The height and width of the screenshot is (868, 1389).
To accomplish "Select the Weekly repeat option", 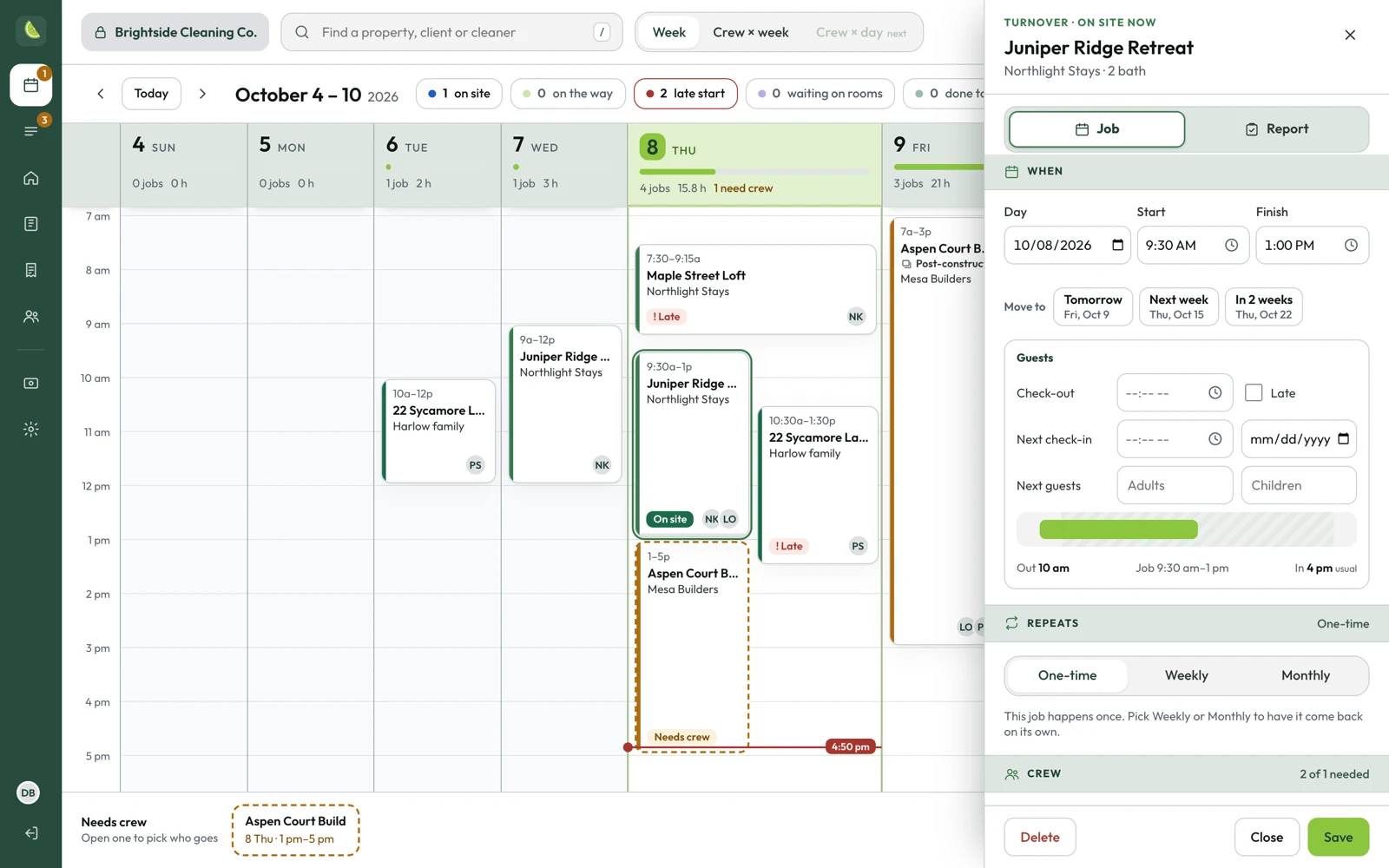I will pyautogui.click(x=1186, y=675).
